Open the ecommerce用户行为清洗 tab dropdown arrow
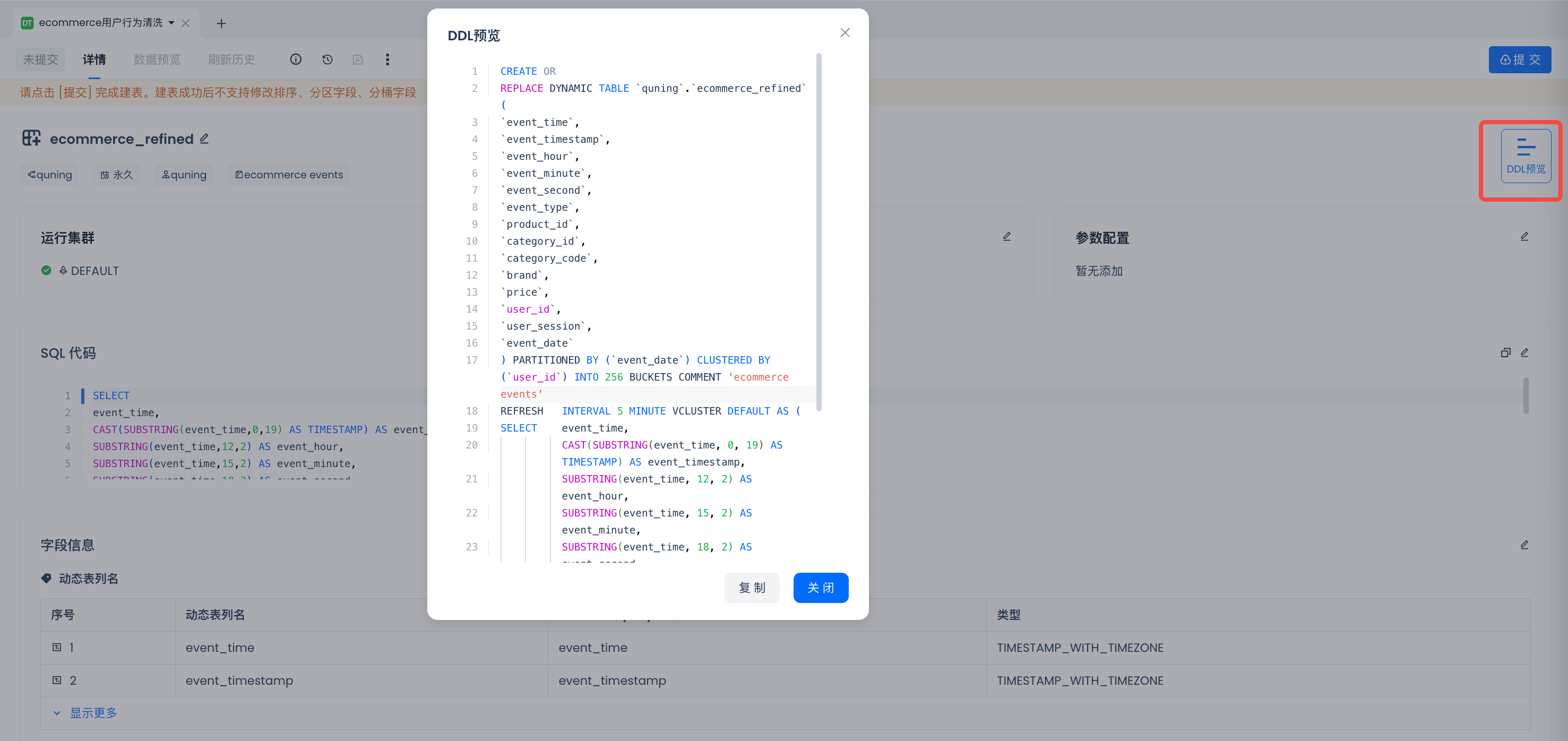1568x741 pixels. pos(171,23)
